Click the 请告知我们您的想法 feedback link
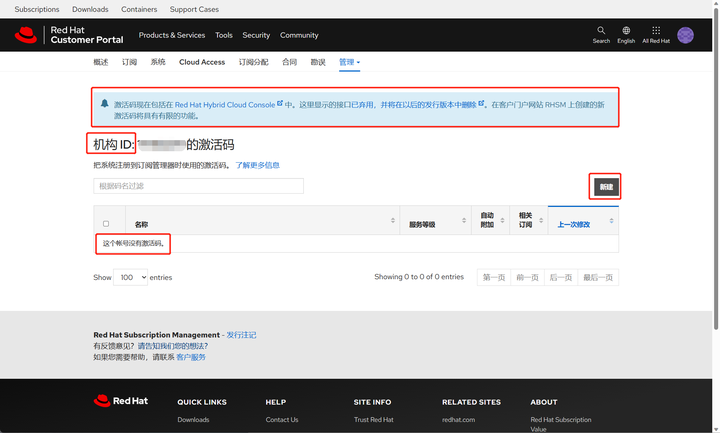Image resolution: width=720 pixels, height=433 pixels. point(173,346)
